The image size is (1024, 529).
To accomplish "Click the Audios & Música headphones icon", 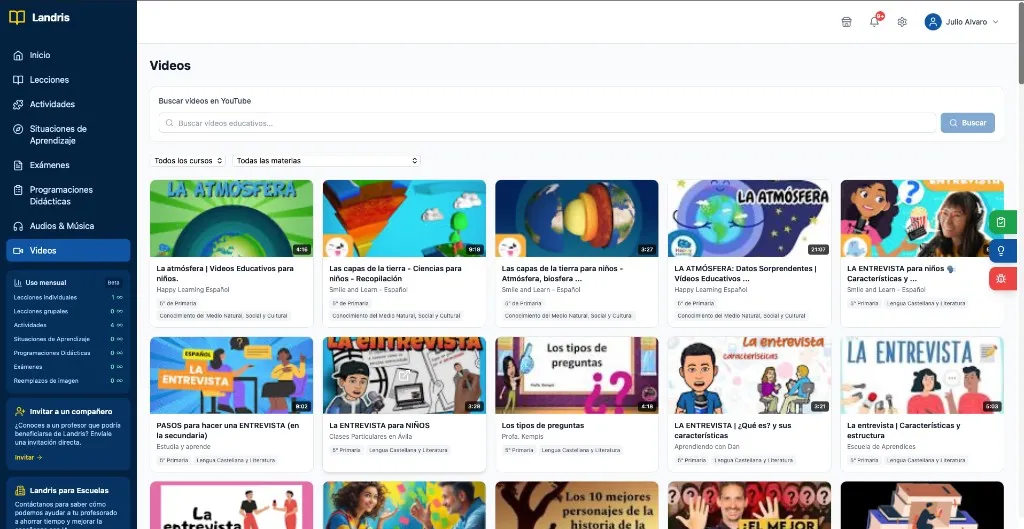I will tap(18, 226).
